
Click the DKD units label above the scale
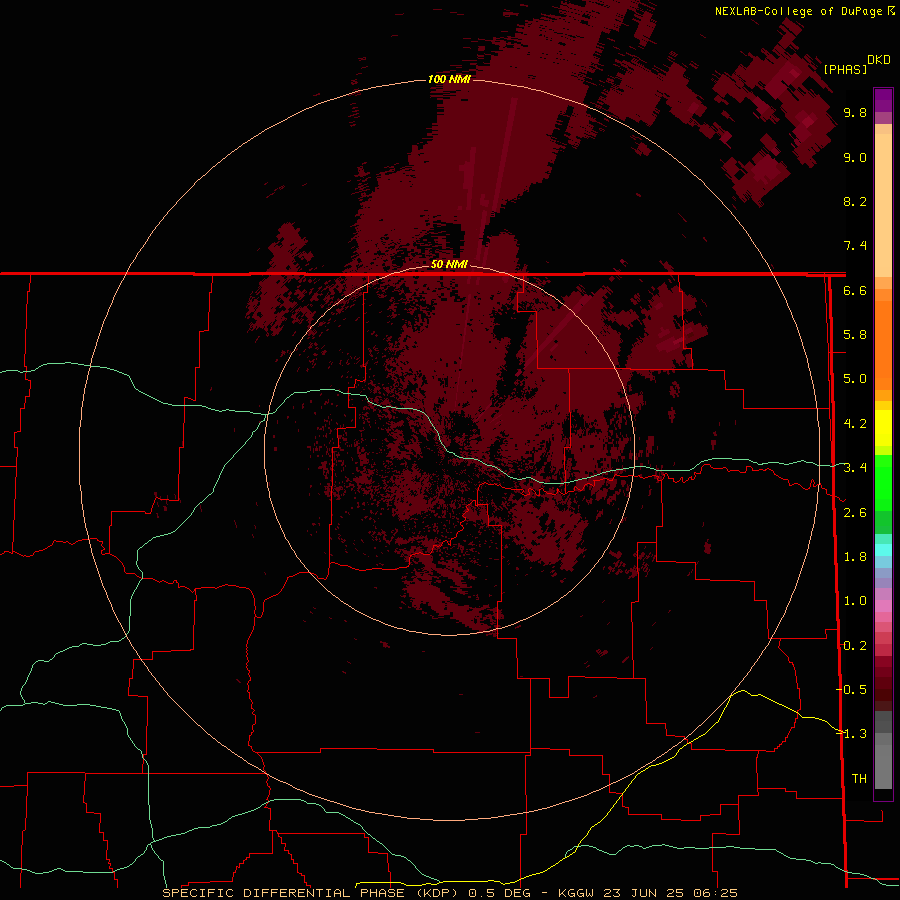(x=879, y=60)
